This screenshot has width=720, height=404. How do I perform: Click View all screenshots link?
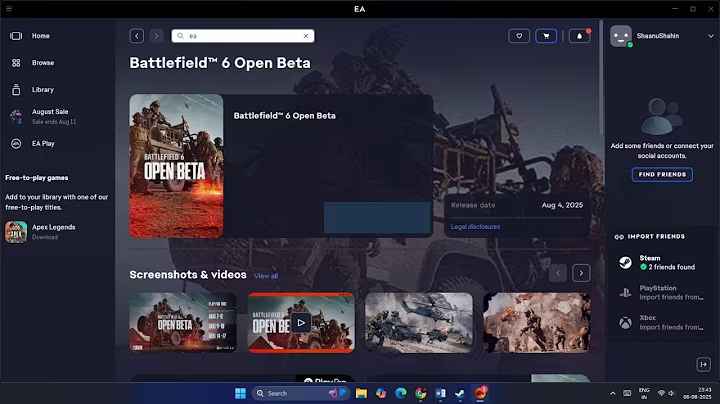click(x=266, y=276)
